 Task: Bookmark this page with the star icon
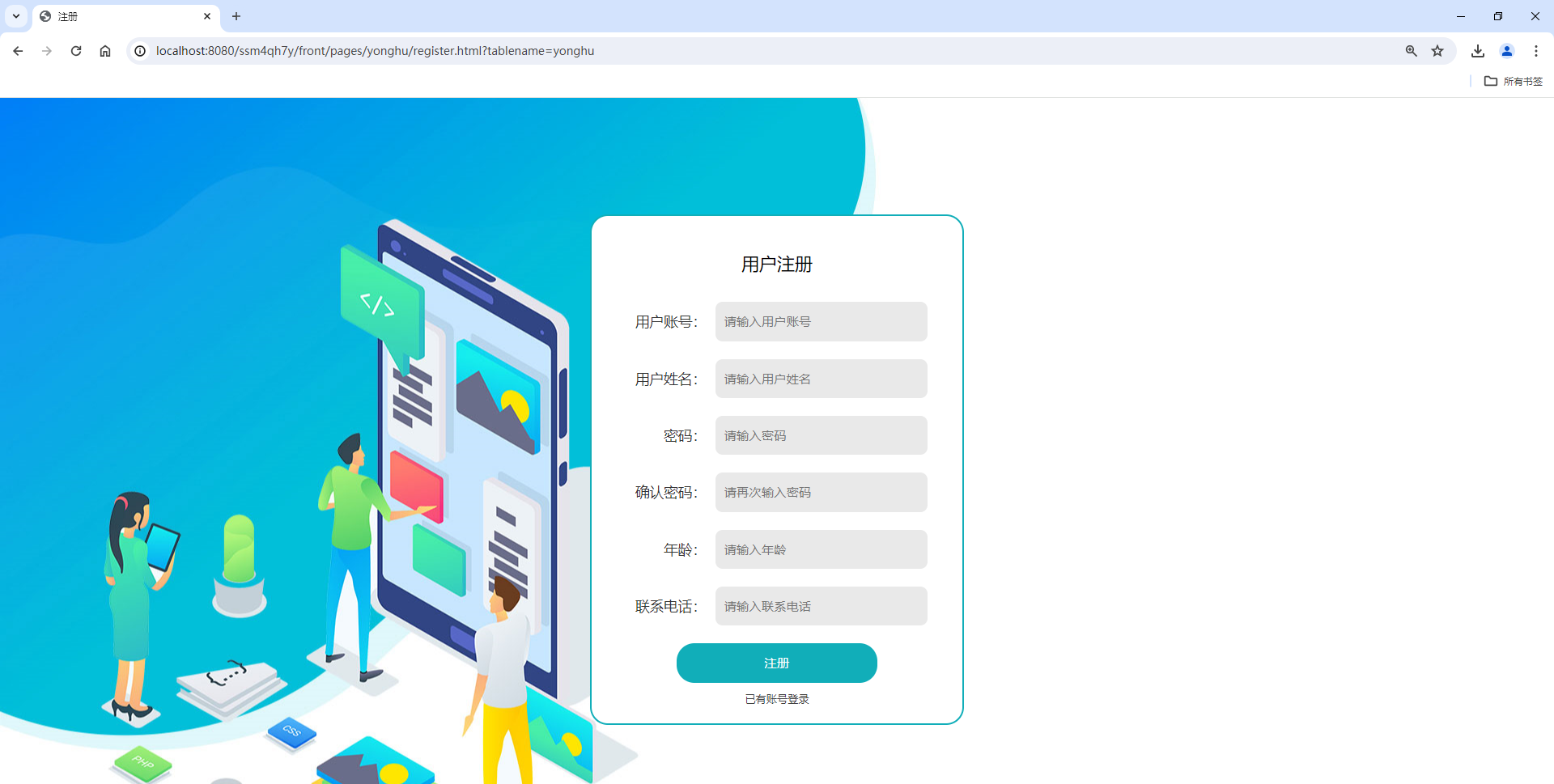point(1438,50)
